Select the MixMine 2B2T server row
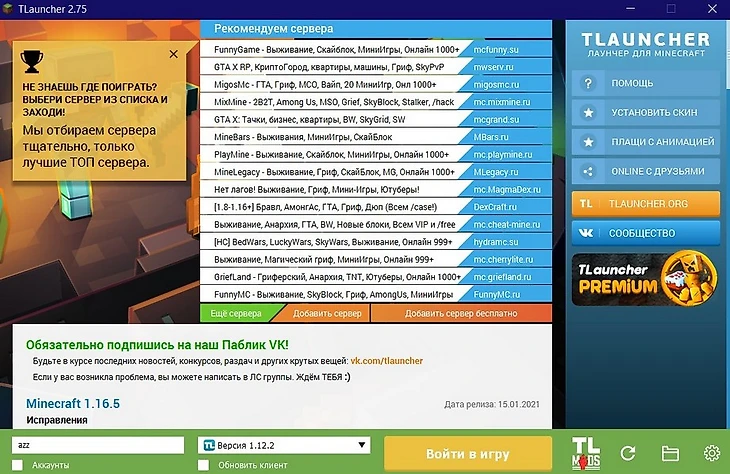 376,102
